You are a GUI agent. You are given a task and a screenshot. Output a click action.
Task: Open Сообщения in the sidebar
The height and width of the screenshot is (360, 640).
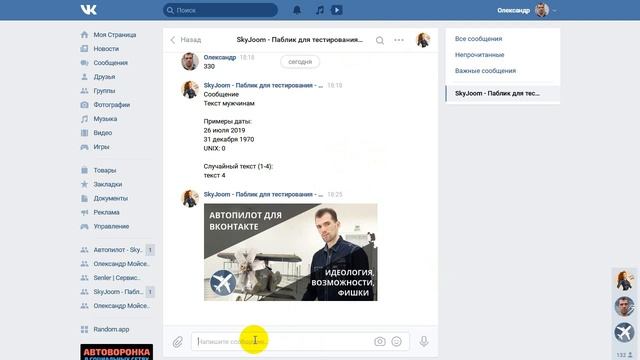click(x=111, y=62)
